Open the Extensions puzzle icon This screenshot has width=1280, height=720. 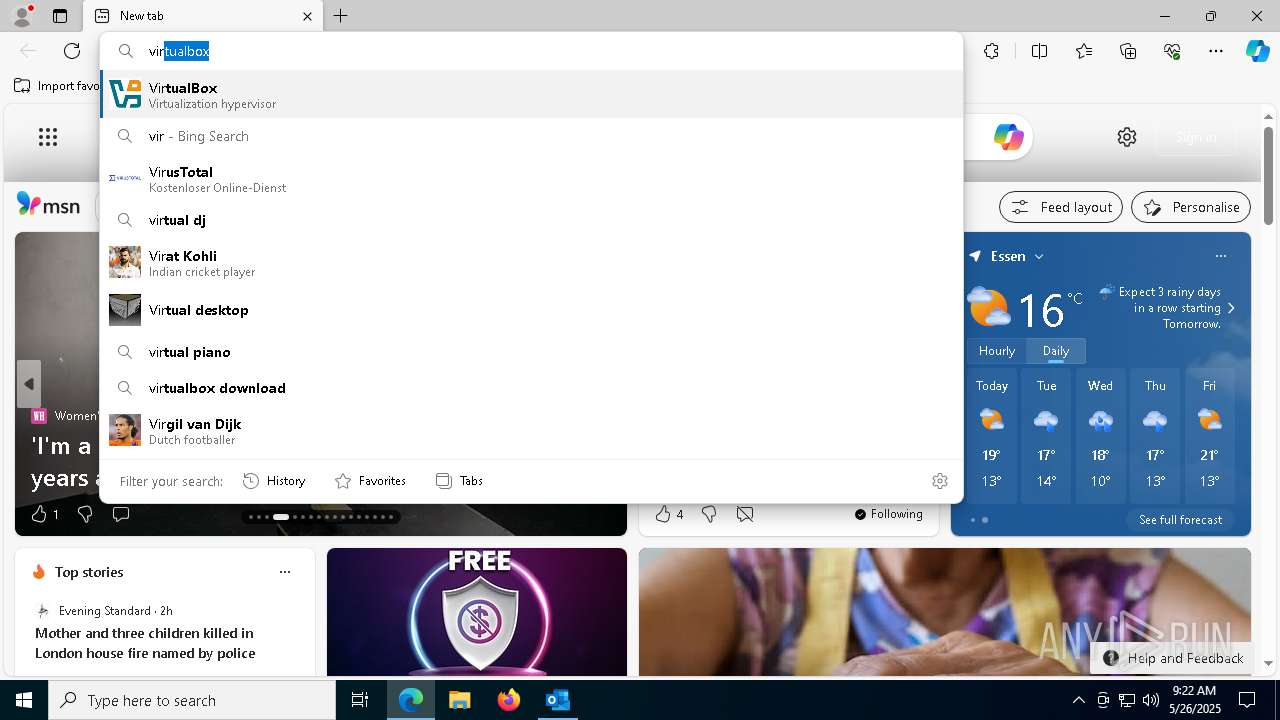click(x=991, y=51)
